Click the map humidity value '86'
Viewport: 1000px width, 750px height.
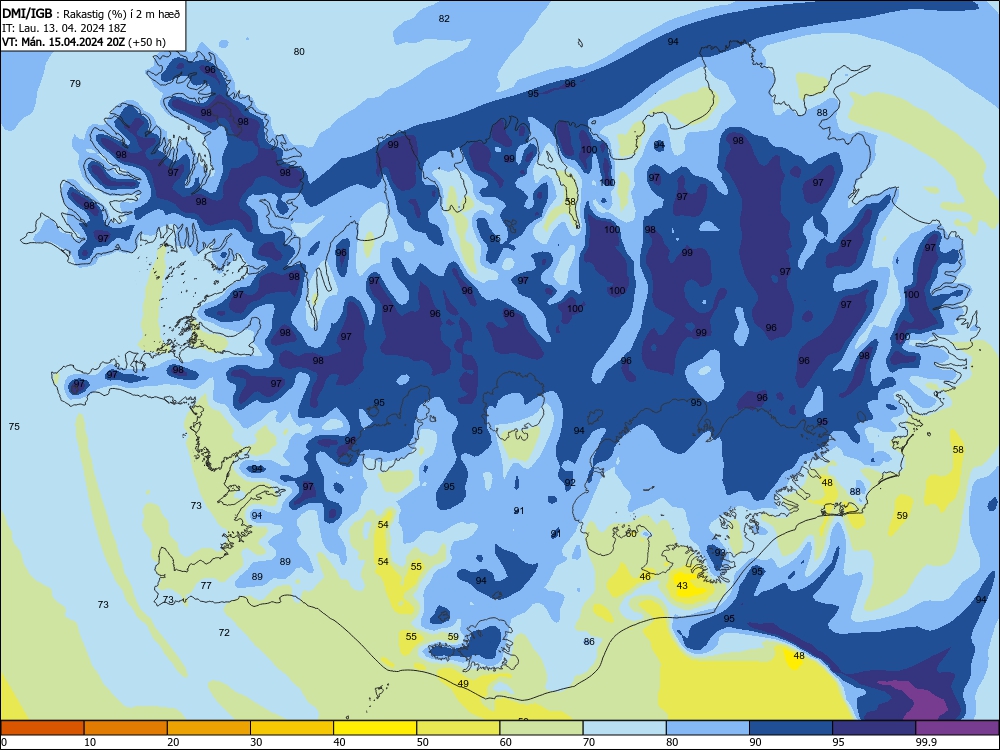(x=589, y=642)
